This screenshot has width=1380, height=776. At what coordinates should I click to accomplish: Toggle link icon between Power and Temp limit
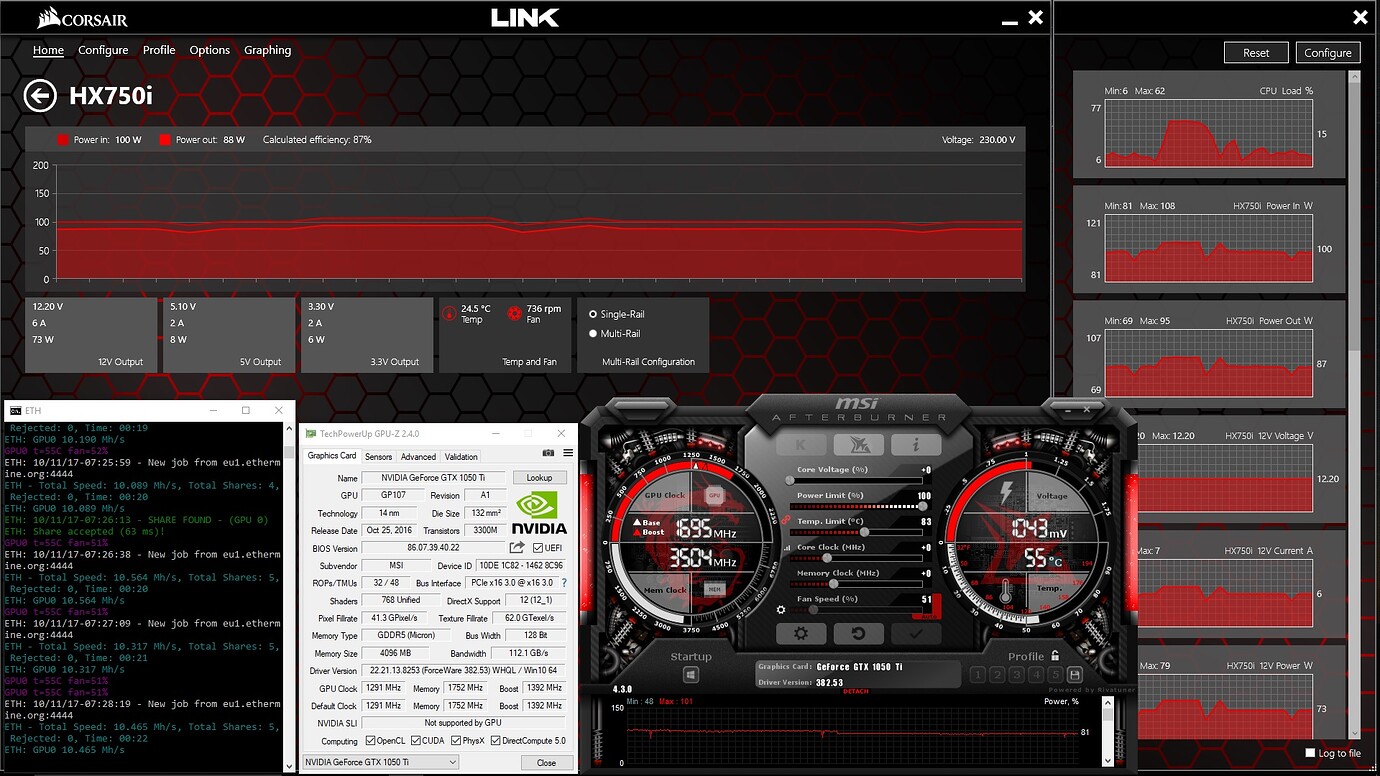pyautogui.click(x=787, y=520)
